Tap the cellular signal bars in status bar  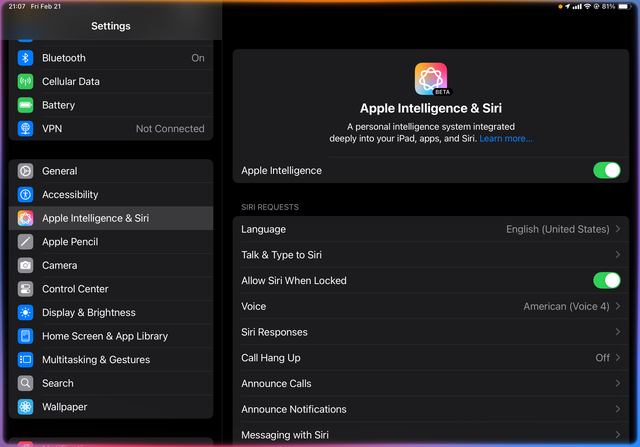pos(577,7)
